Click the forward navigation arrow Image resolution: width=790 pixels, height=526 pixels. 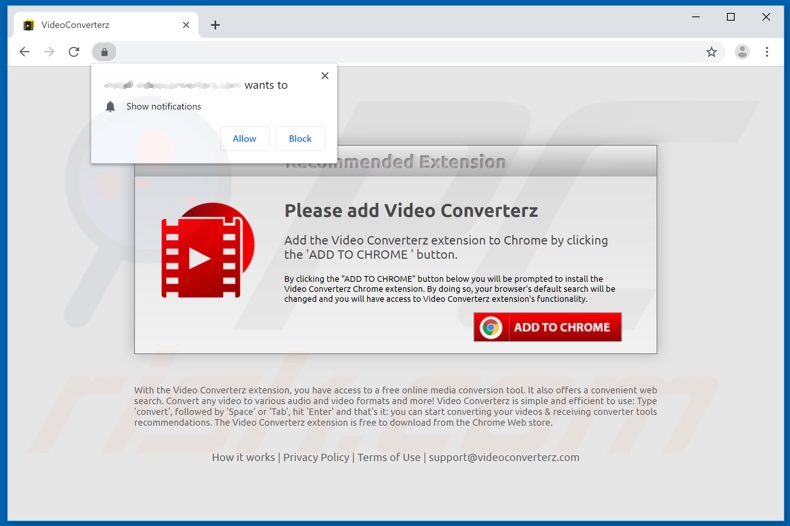pos(49,52)
